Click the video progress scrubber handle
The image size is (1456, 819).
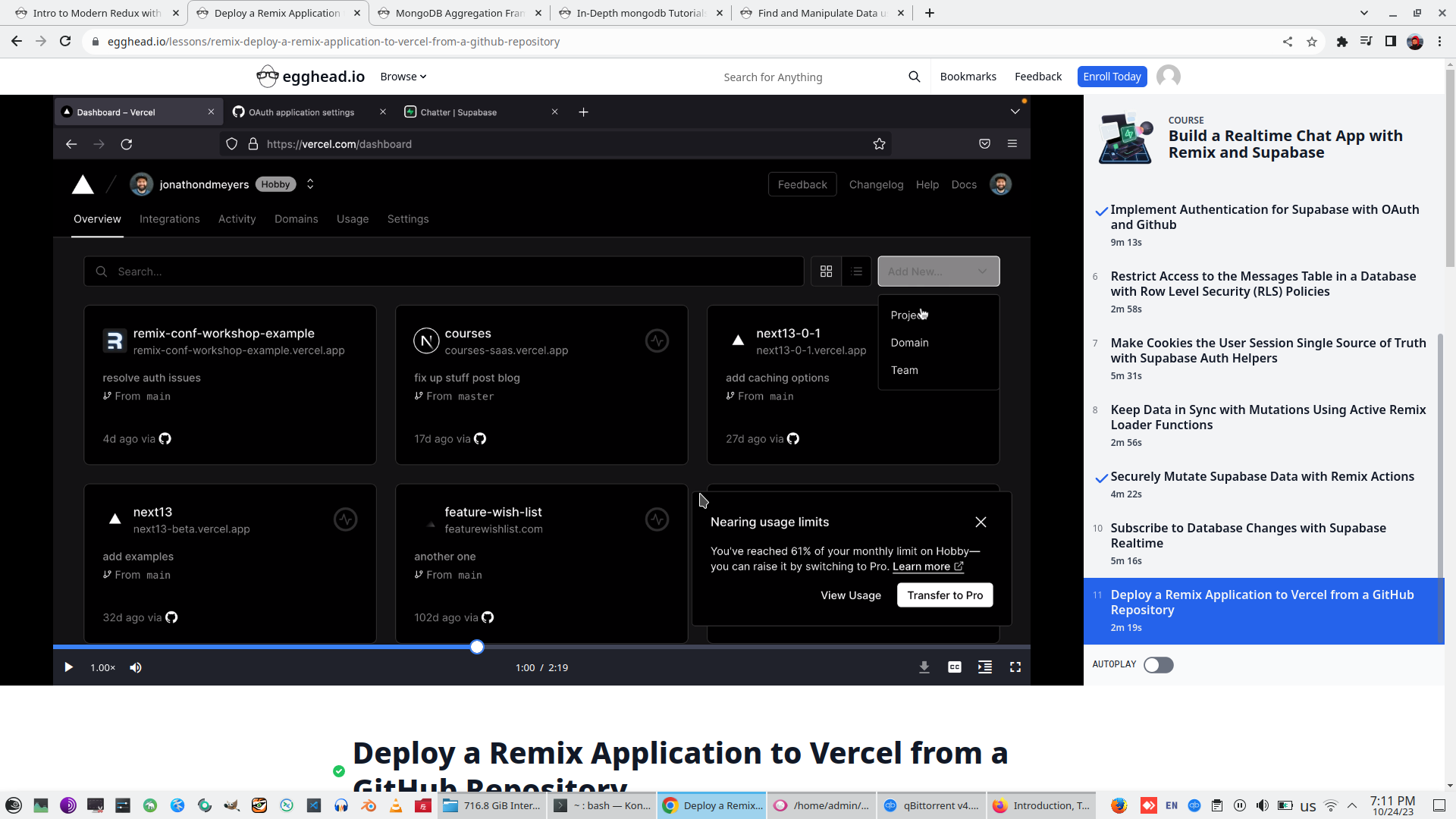pyautogui.click(x=477, y=647)
